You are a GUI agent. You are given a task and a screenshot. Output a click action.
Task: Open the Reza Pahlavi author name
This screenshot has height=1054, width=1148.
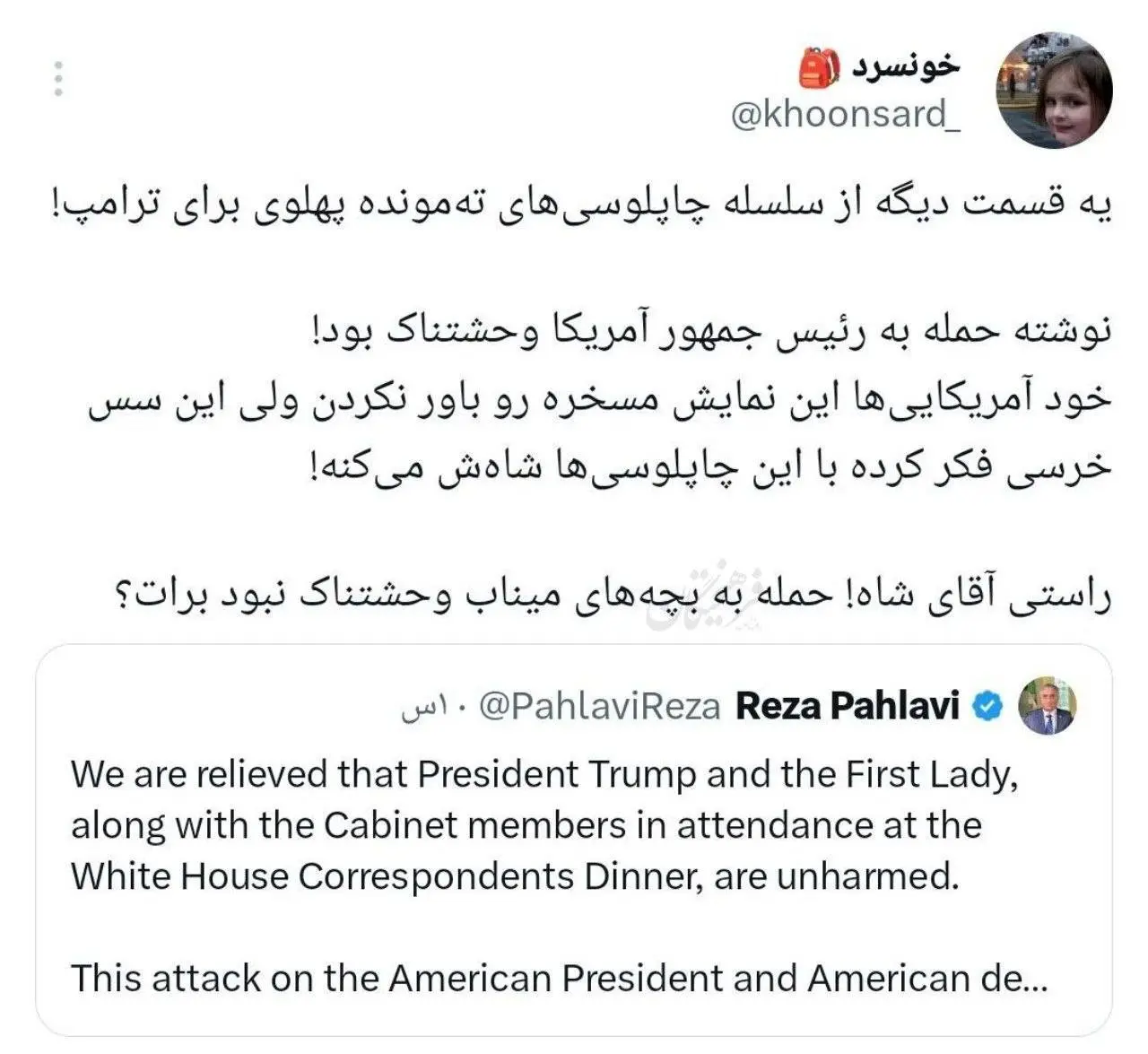point(848,706)
